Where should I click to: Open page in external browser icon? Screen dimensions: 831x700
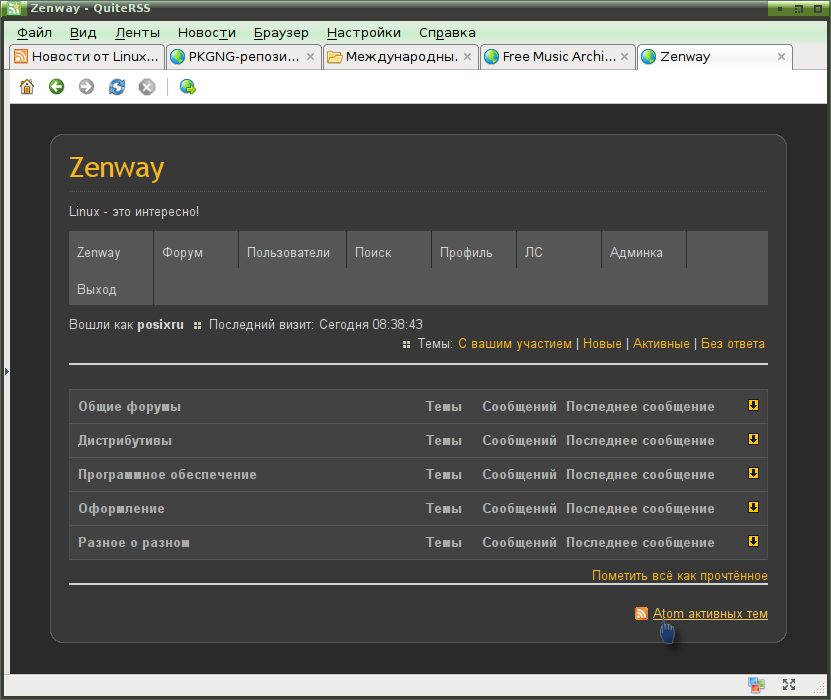coord(188,86)
